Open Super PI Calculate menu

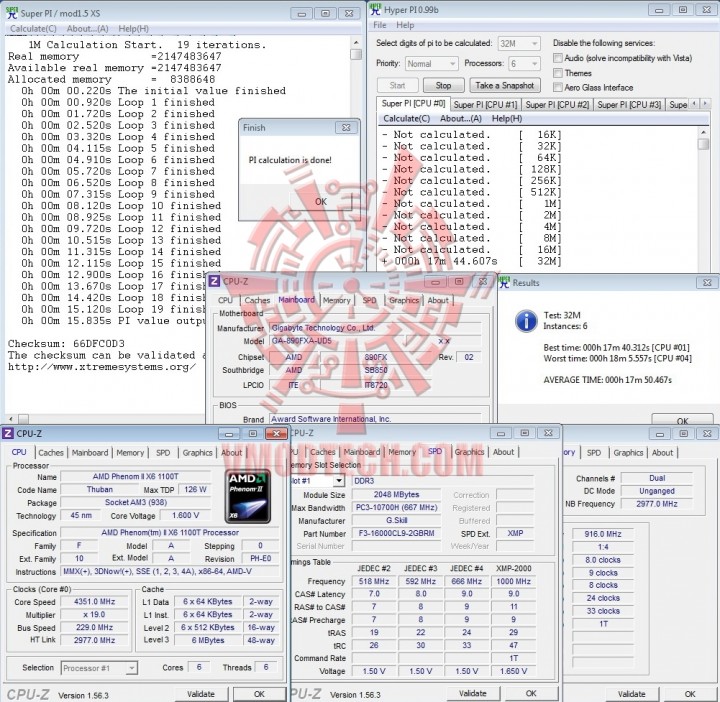pos(33,28)
